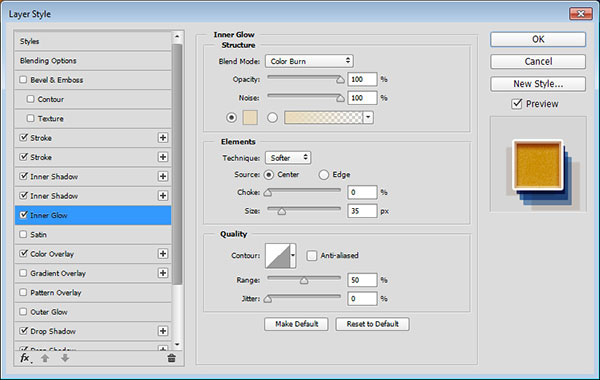Add a Color Overlay with its plus icon
The height and width of the screenshot is (380, 600).
163,254
